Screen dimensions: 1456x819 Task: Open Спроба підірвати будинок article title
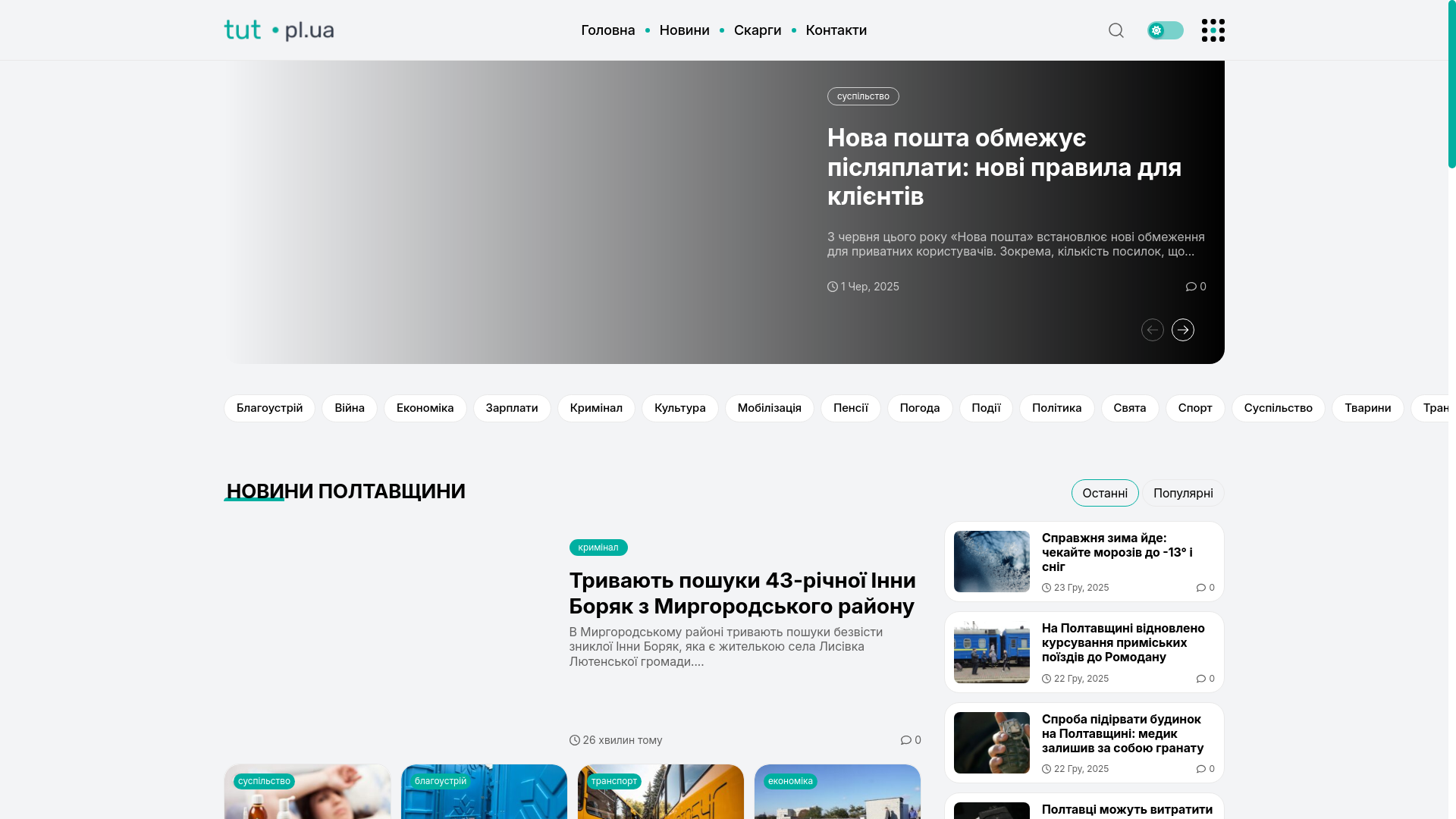point(1122,733)
